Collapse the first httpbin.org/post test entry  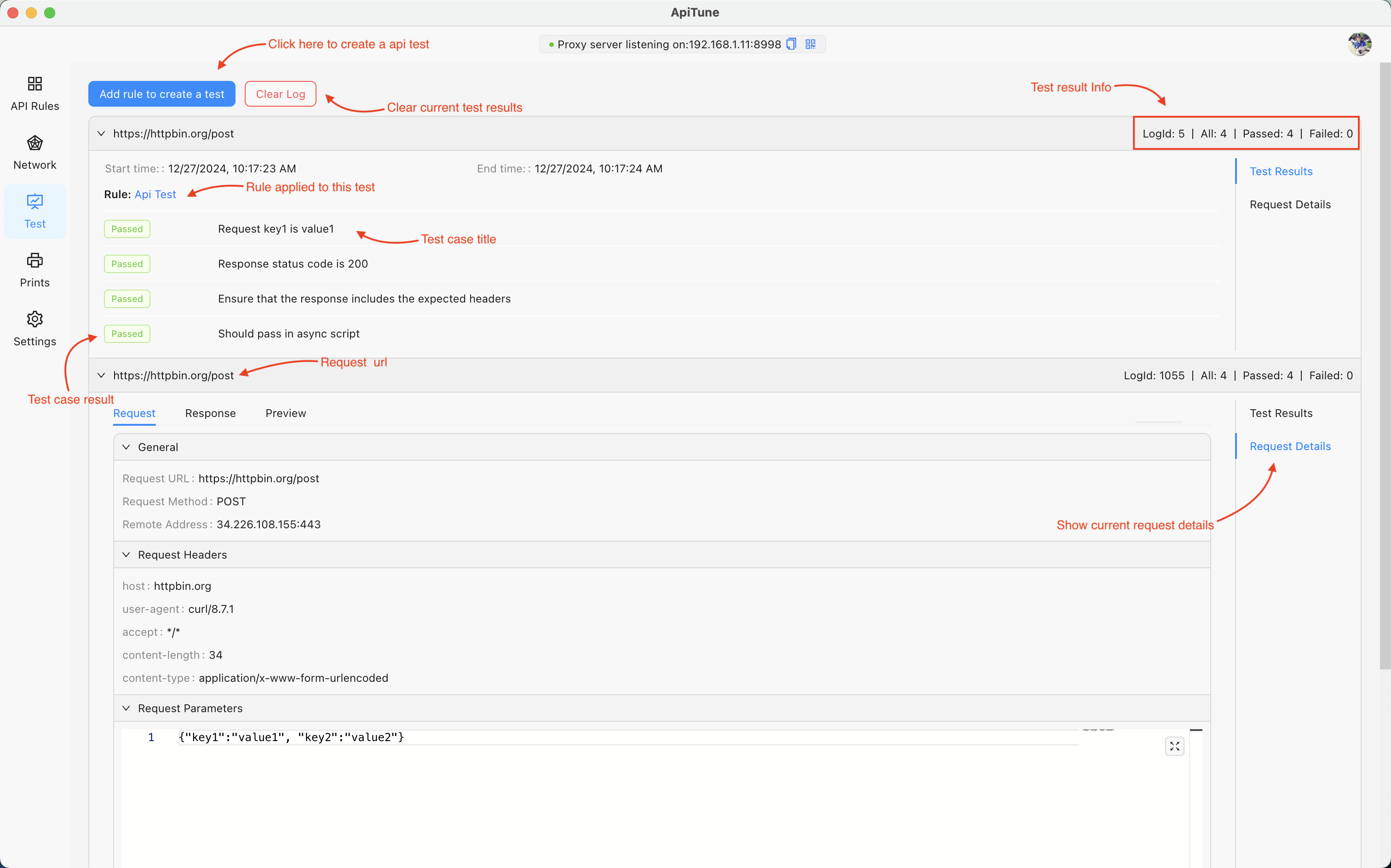(x=101, y=134)
